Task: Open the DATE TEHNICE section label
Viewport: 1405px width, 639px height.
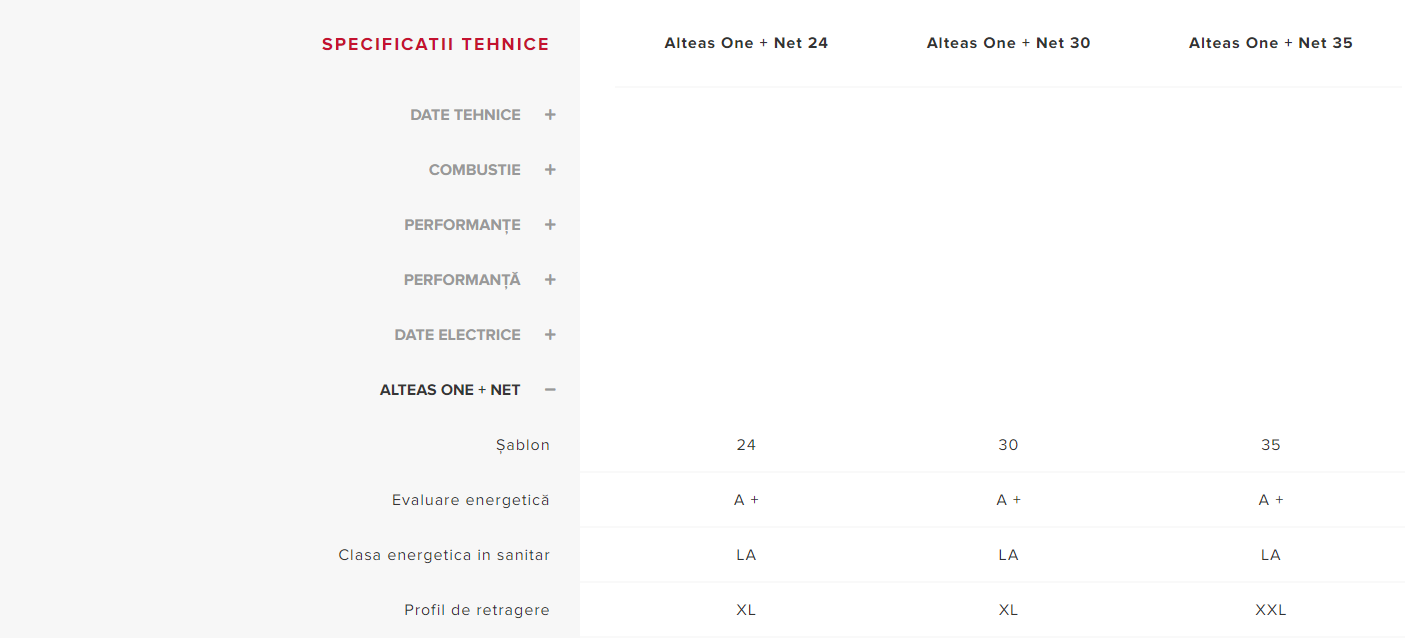Action: (465, 115)
